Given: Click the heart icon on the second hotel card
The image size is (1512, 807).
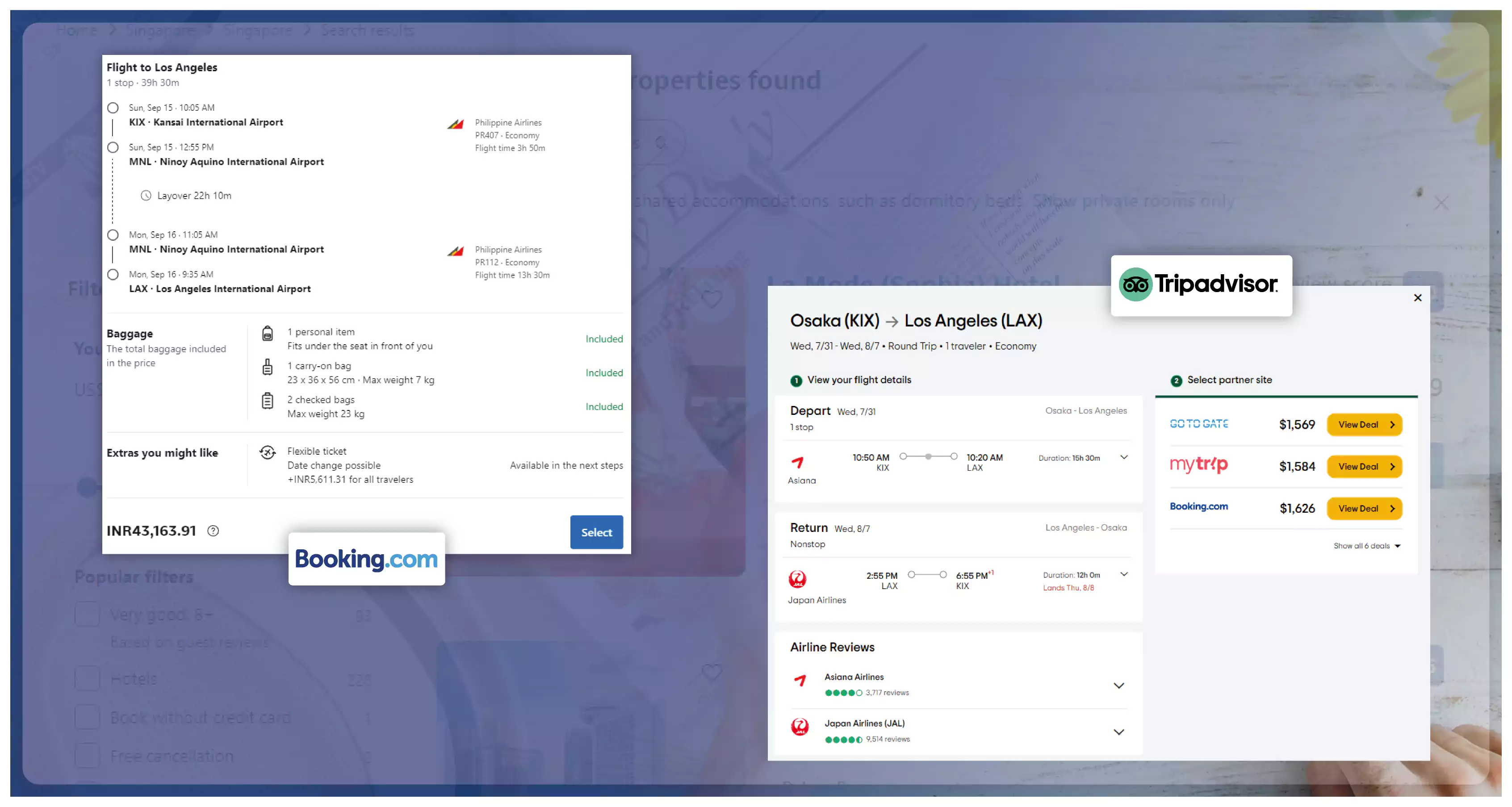Looking at the screenshot, I should pyautogui.click(x=712, y=671).
